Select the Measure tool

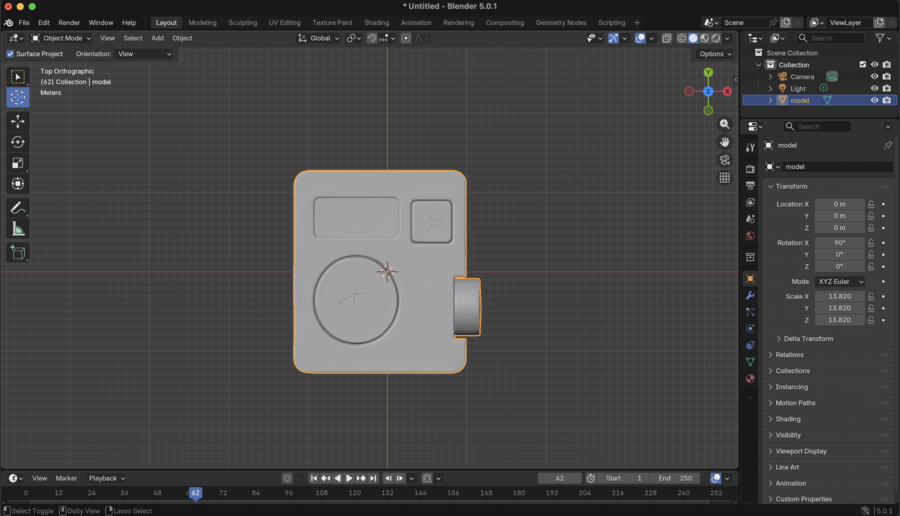(18, 230)
